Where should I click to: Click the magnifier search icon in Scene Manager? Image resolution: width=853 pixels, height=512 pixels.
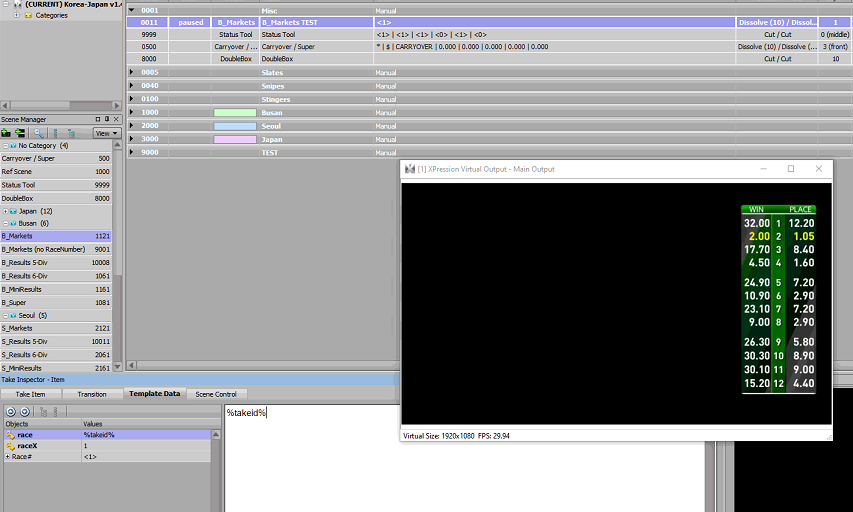pyautogui.click(x=39, y=133)
